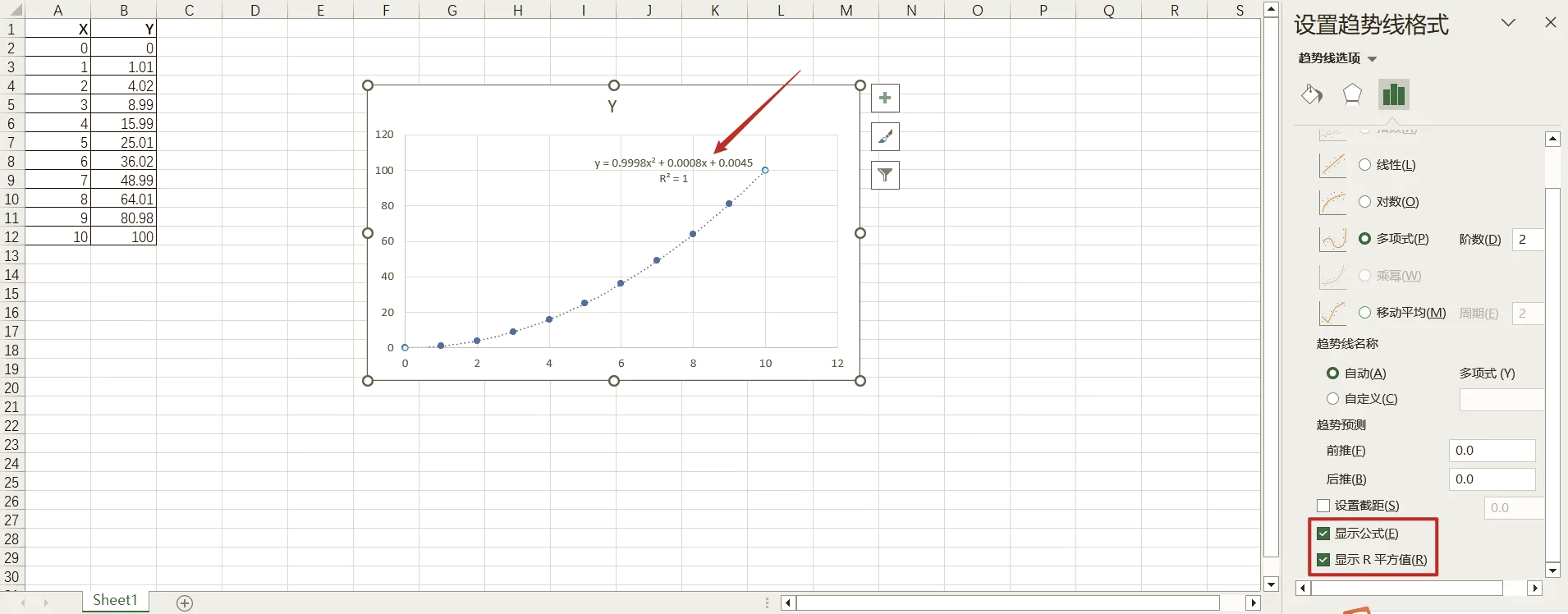Switch to the Sheet1 tab

115,601
